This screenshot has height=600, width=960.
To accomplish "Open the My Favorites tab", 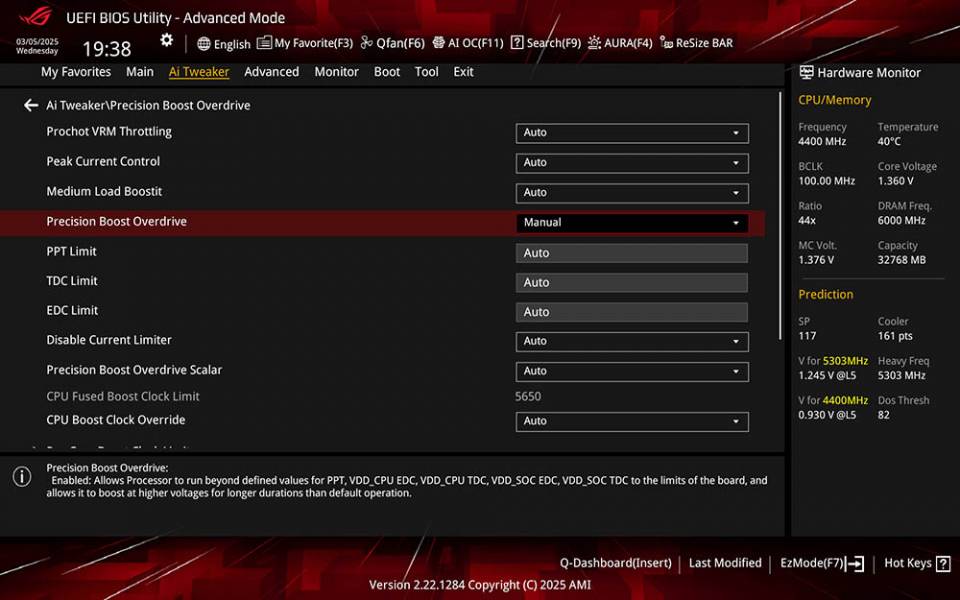I will tap(76, 72).
